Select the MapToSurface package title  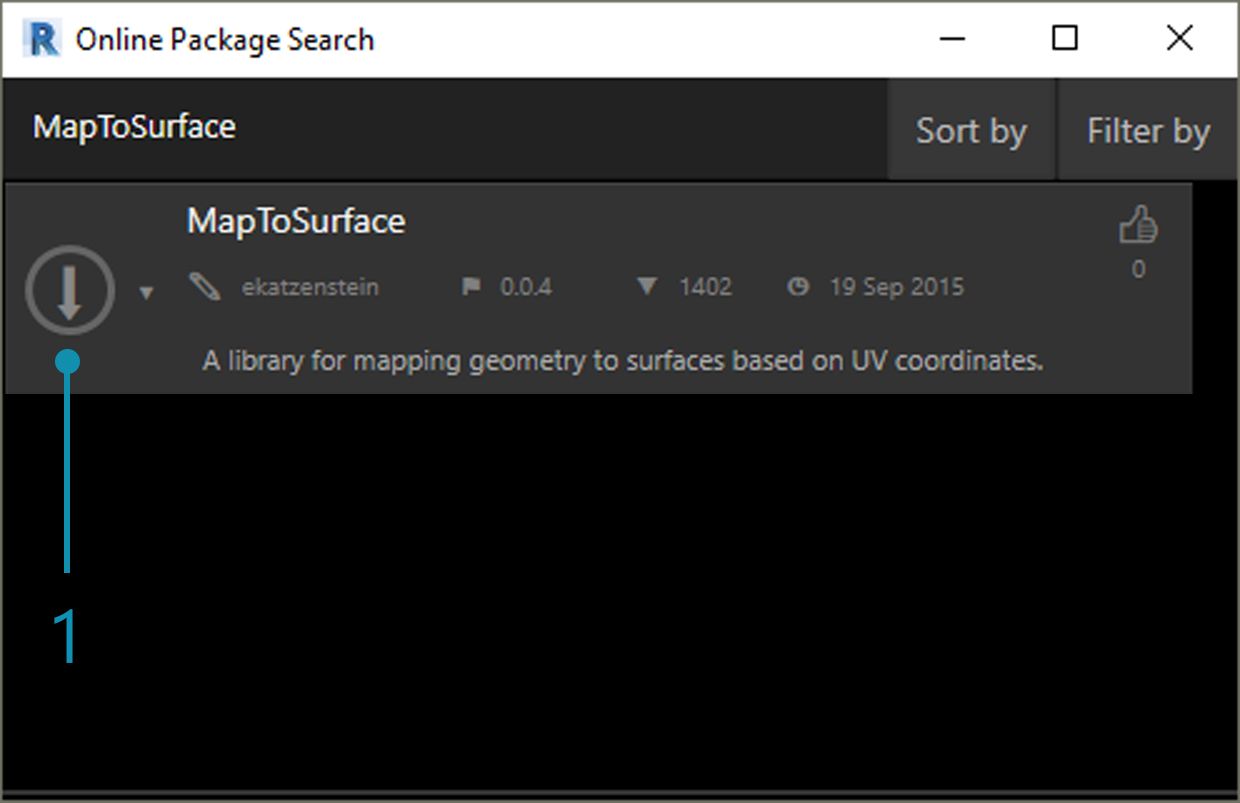296,221
